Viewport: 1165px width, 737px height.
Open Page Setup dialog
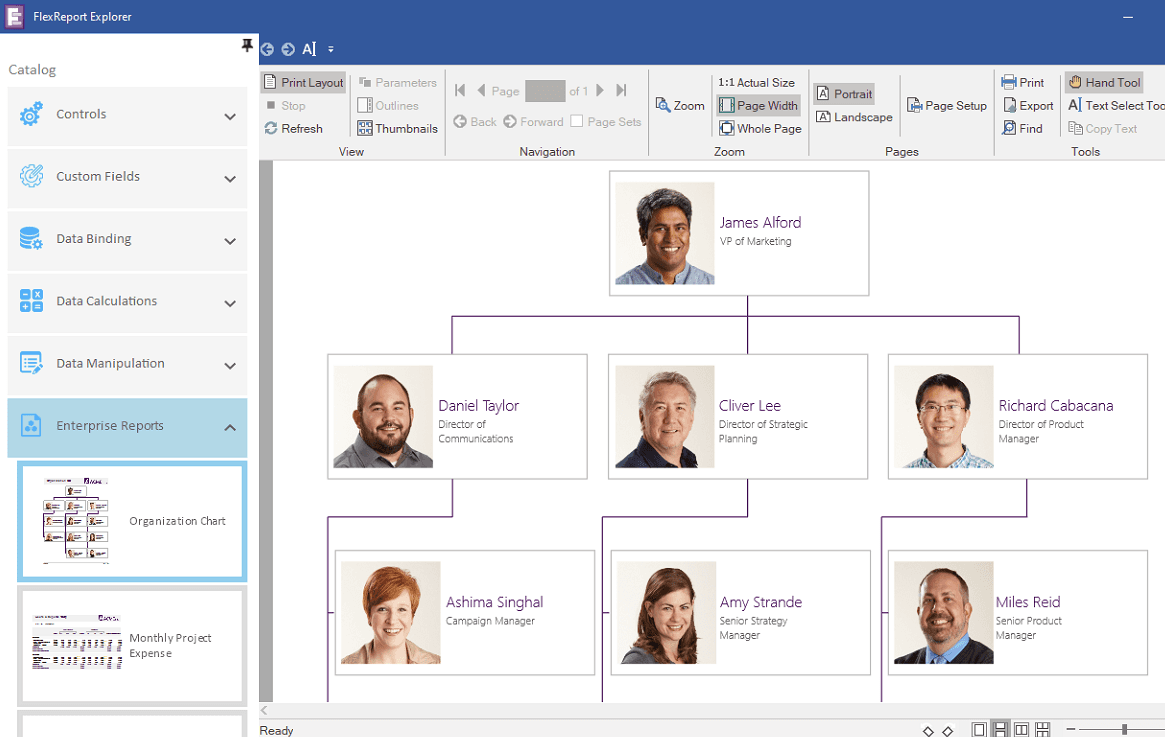(947, 105)
